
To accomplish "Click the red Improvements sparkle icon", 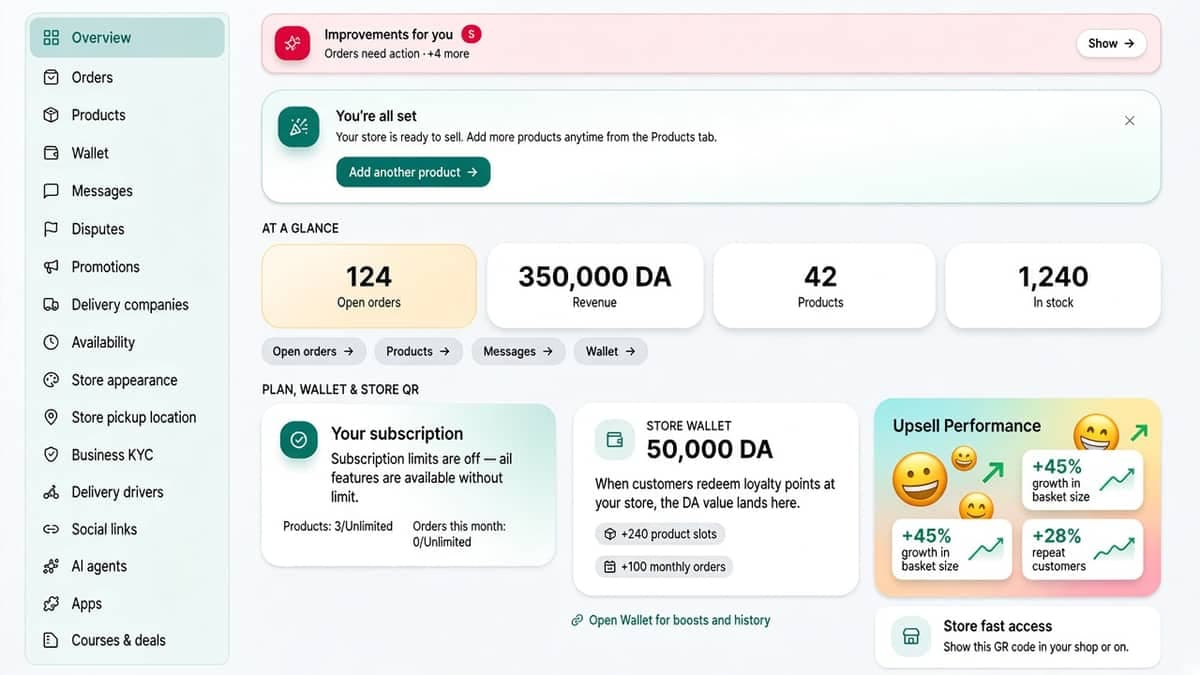I will point(293,43).
